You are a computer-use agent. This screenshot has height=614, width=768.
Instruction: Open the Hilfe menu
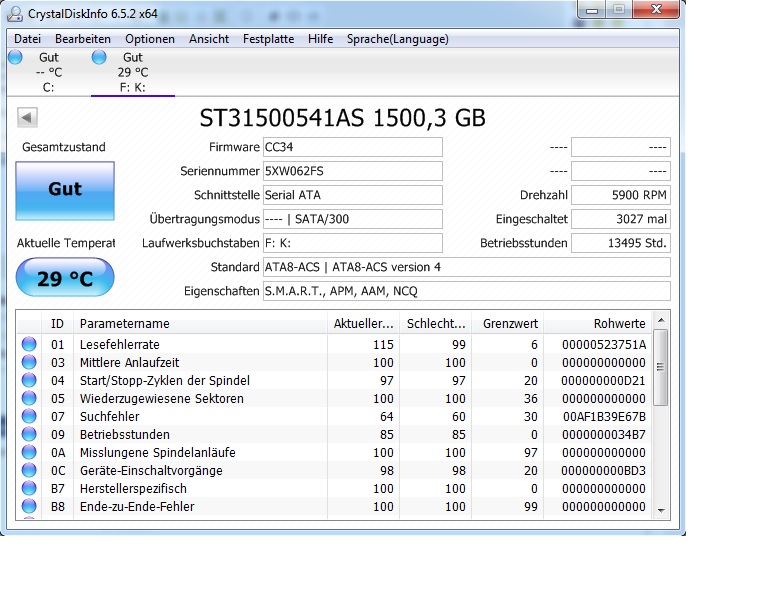point(320,39)
